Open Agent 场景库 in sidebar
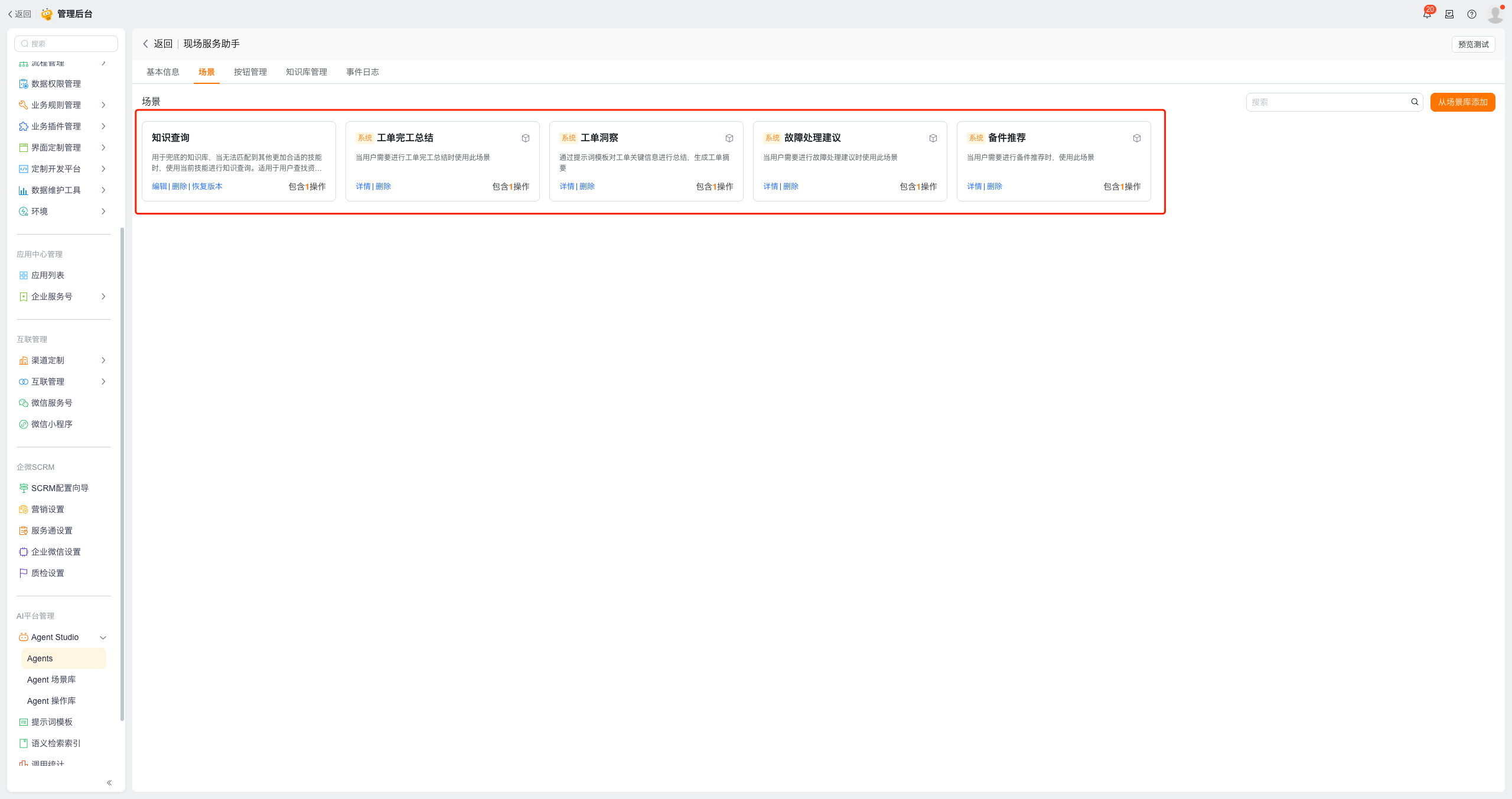Viewport: 1512px width, 799px height. pyautogui.click(x=51, y=680)
